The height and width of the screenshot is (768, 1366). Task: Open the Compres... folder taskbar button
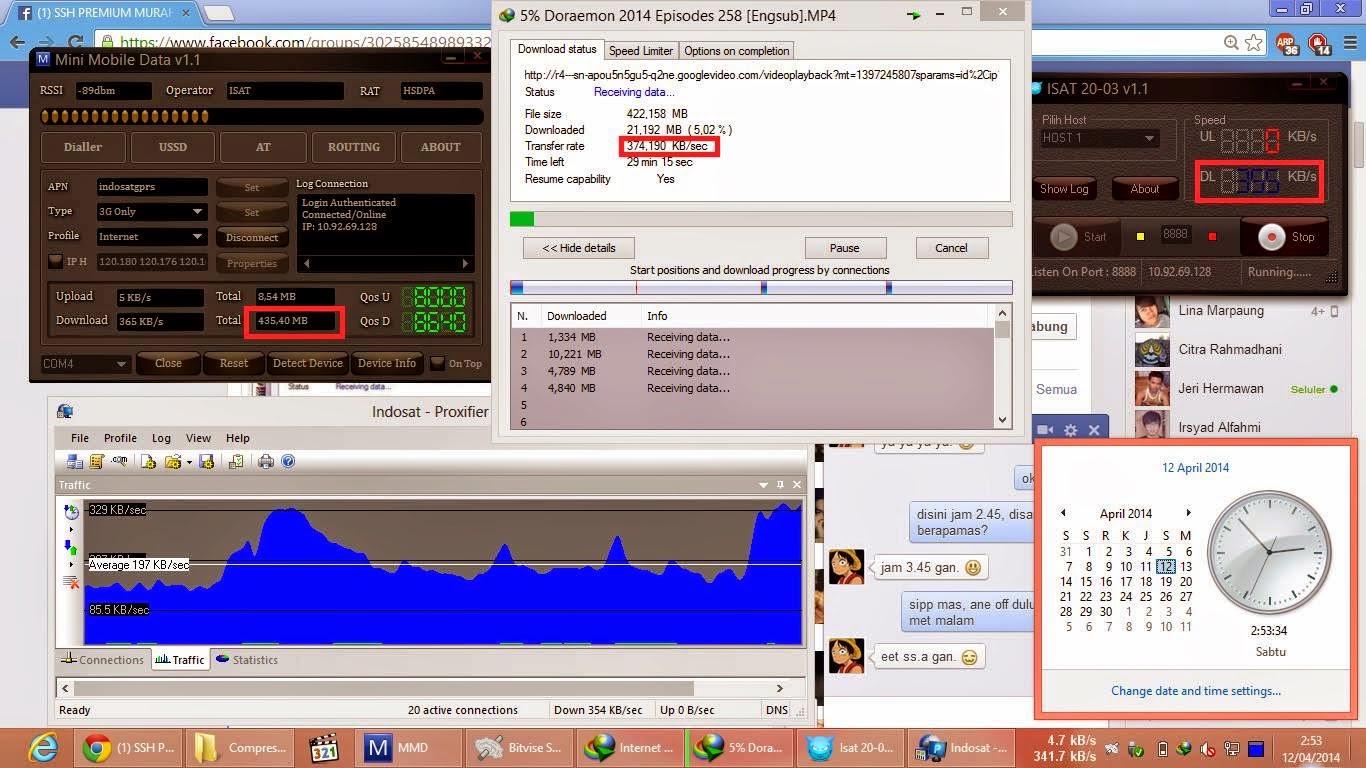[x=242, y=747]
